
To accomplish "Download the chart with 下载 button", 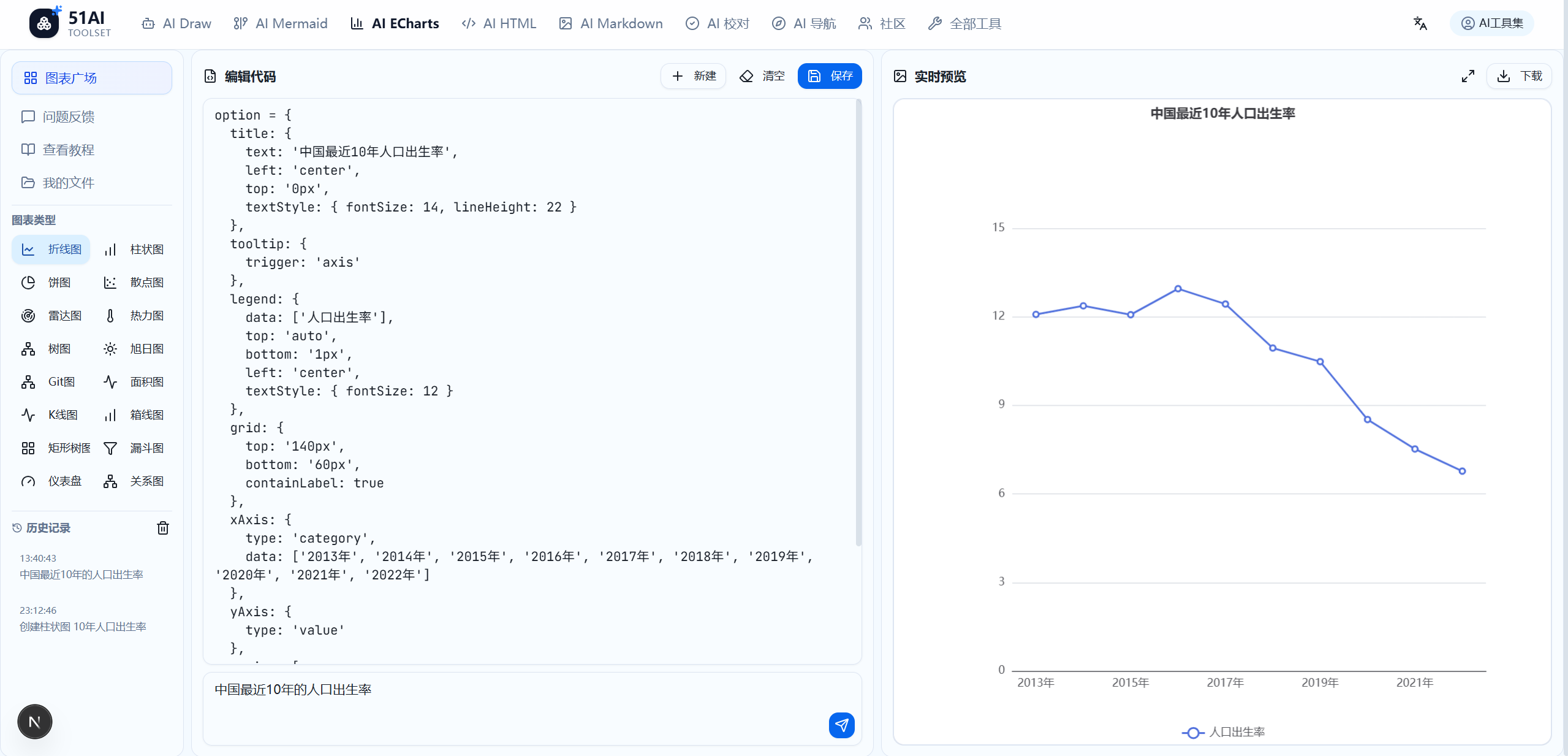I will pos(1520,76).
